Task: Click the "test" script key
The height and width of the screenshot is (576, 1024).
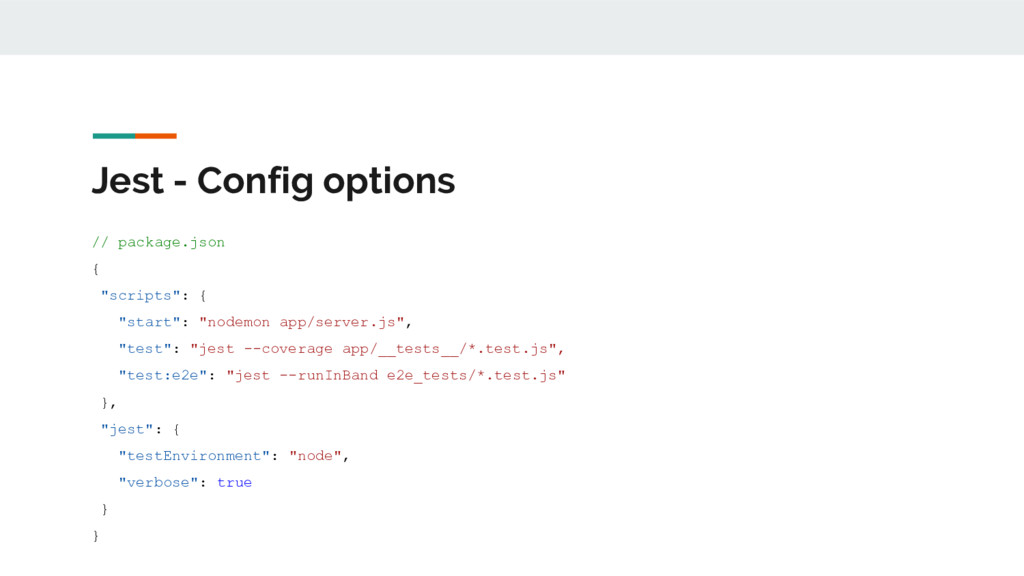Action: click(x=144, y=349)
